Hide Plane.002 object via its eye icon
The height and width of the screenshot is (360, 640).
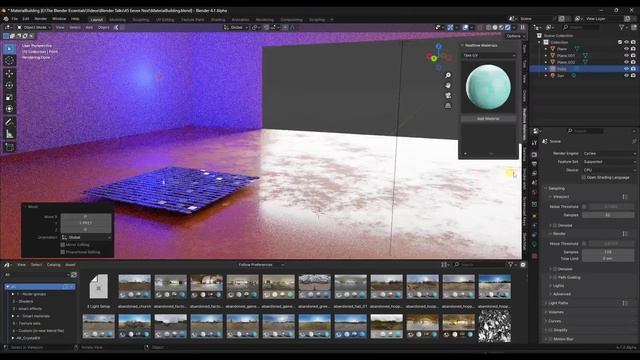tap(627, 62)
